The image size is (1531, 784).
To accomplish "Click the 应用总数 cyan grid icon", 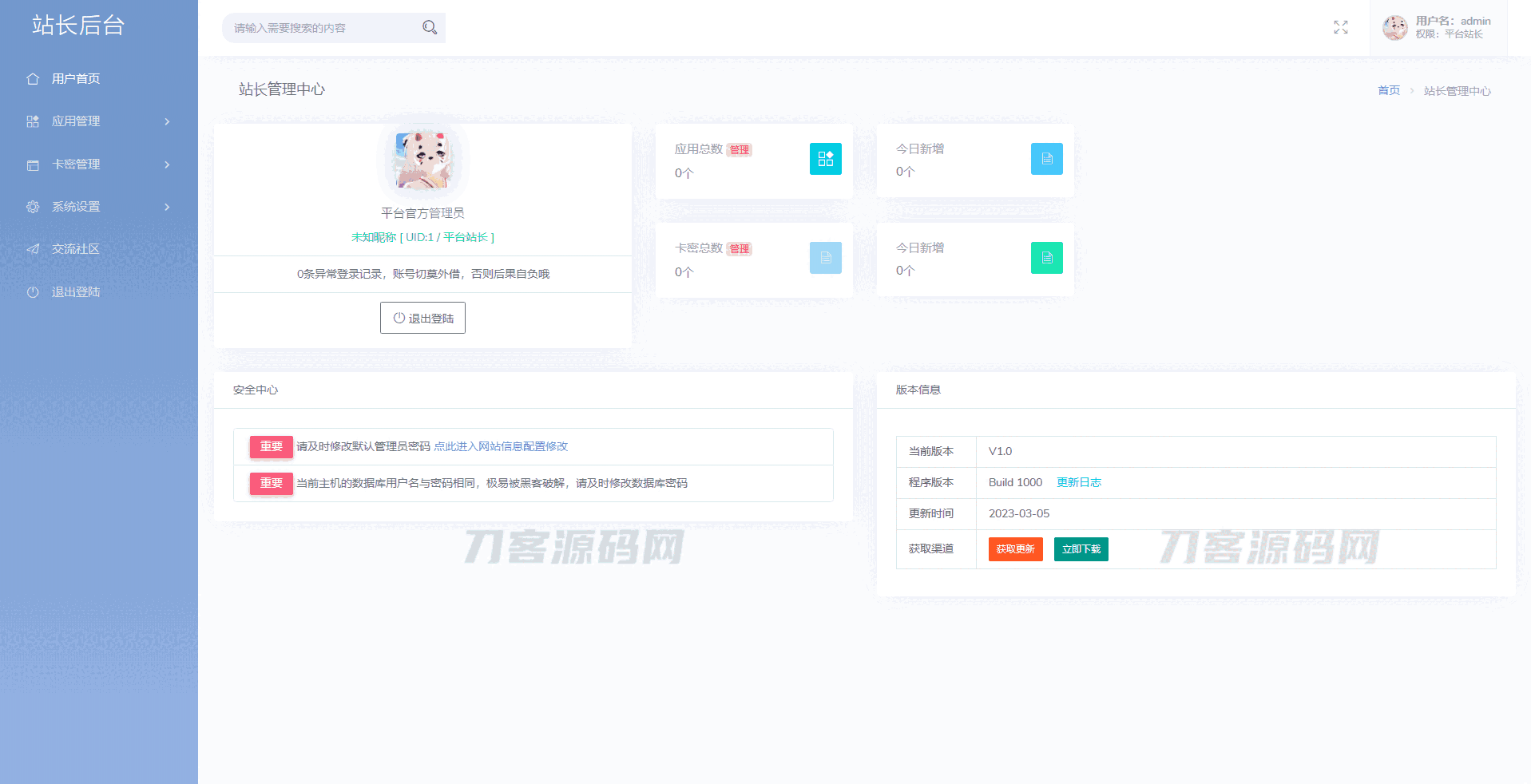I will click(x=825, y=159).
